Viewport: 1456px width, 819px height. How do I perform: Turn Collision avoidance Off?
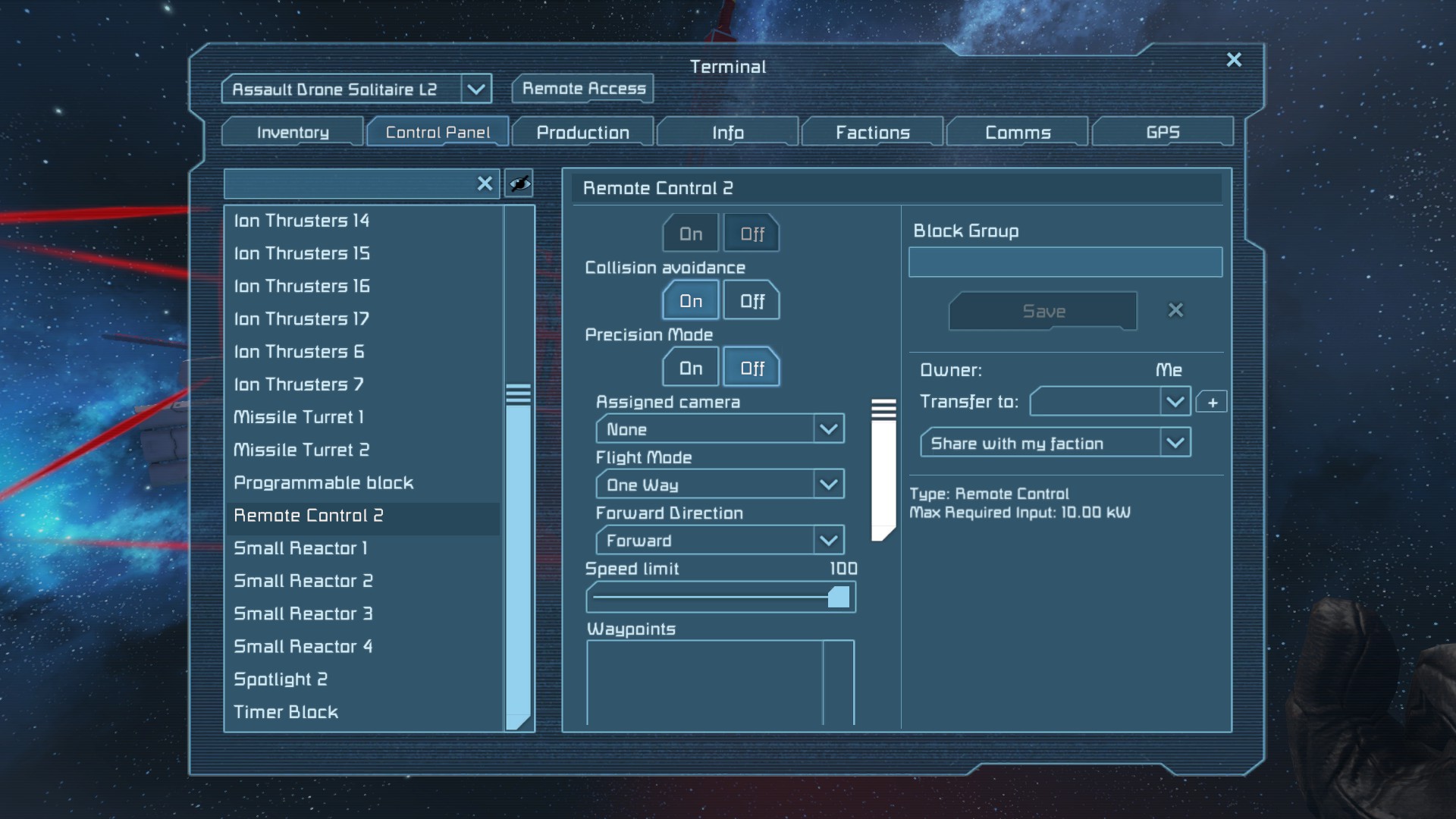coord(752,301)
